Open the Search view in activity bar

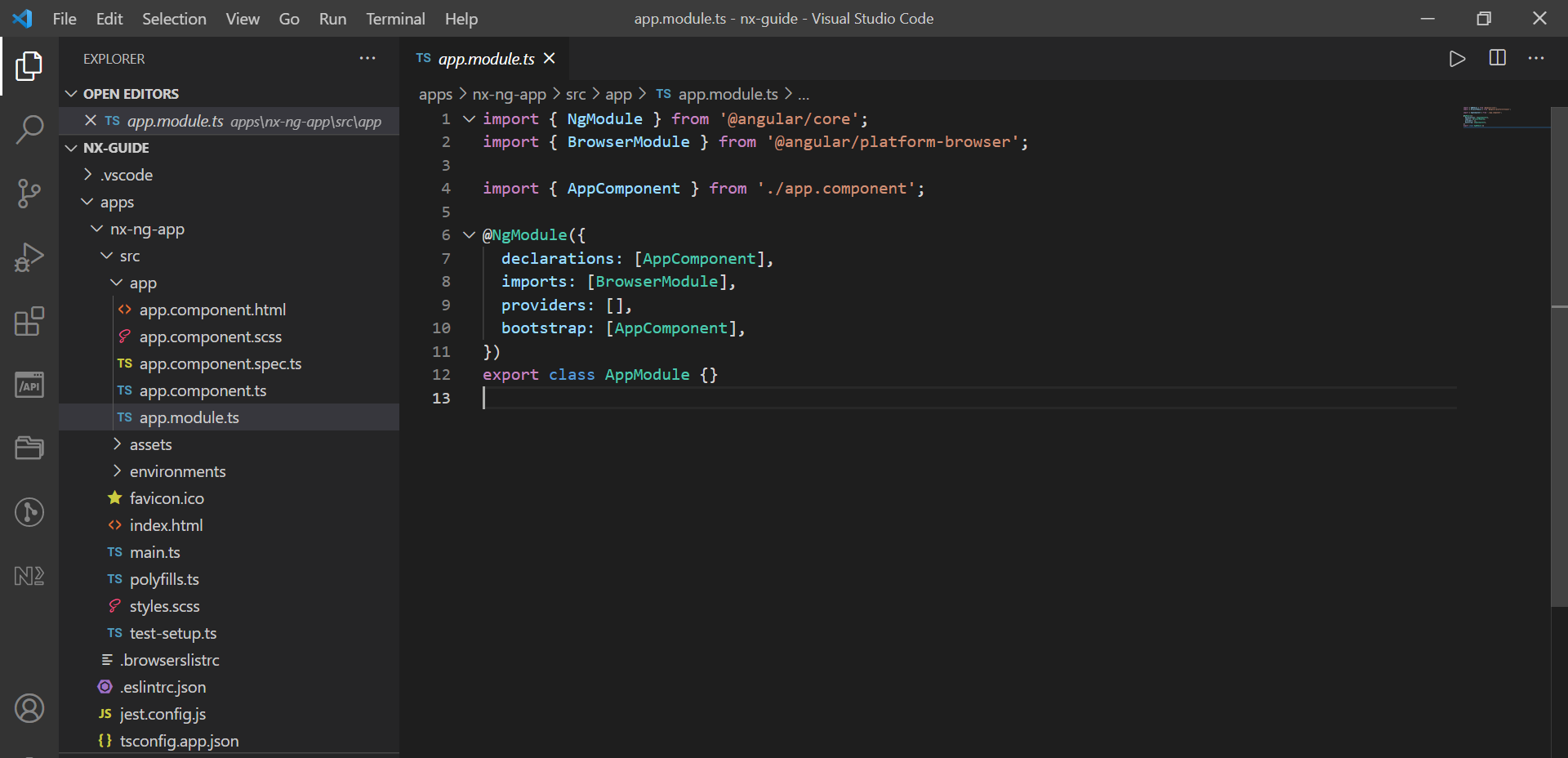29,129
